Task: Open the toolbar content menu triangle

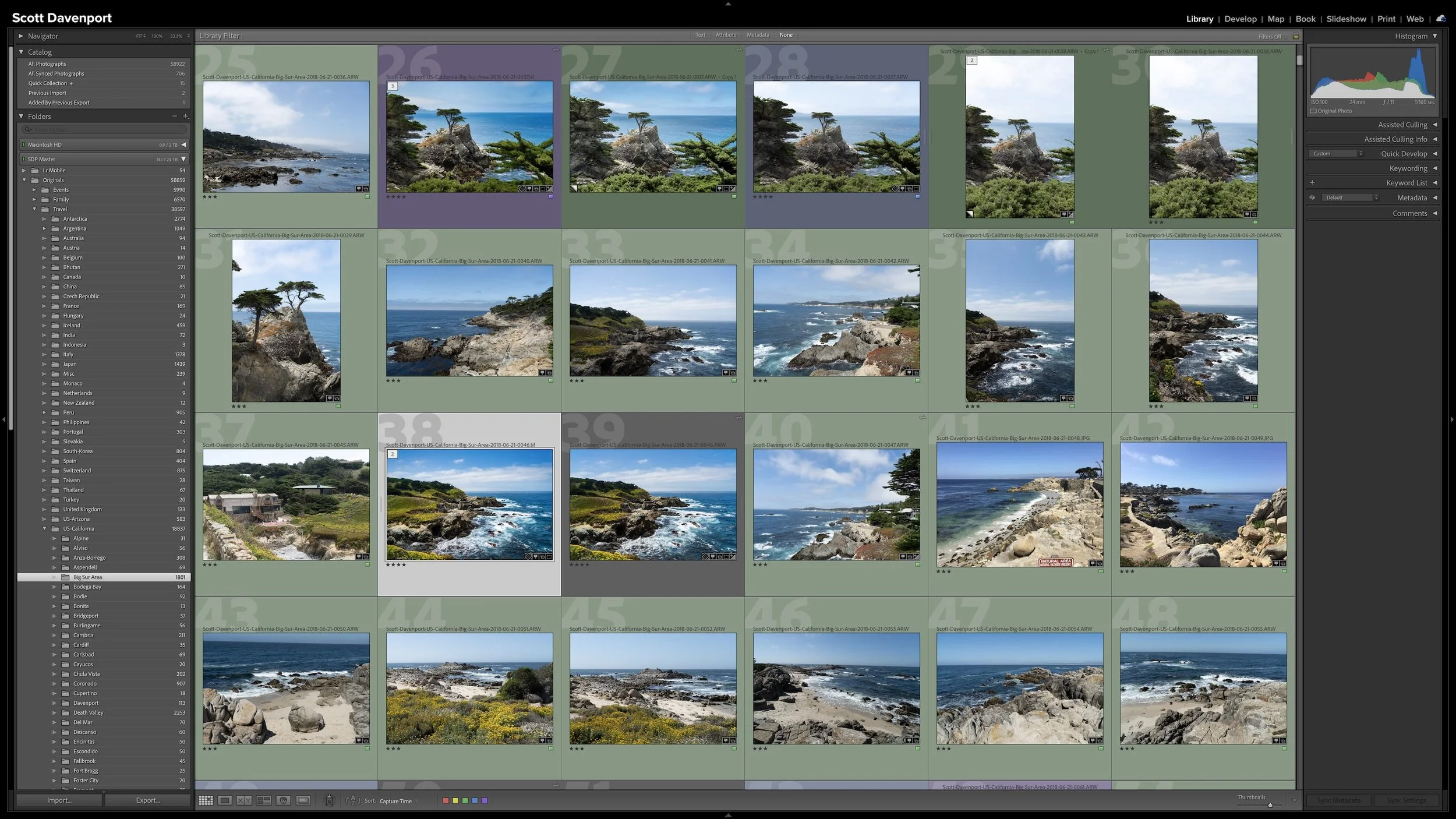Action: 1294,800
